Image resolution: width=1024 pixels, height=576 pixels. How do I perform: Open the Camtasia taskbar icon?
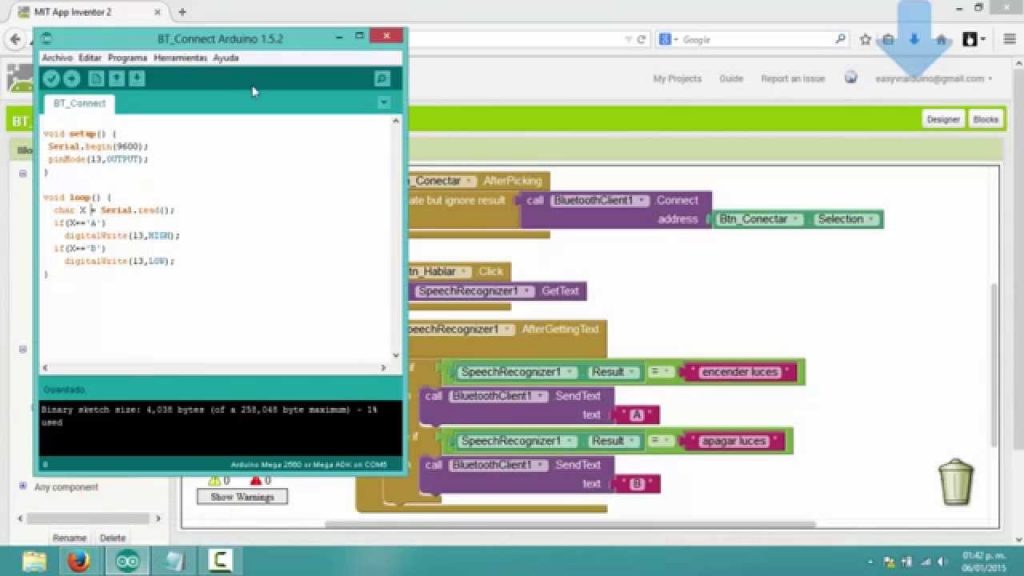point(220,561)
